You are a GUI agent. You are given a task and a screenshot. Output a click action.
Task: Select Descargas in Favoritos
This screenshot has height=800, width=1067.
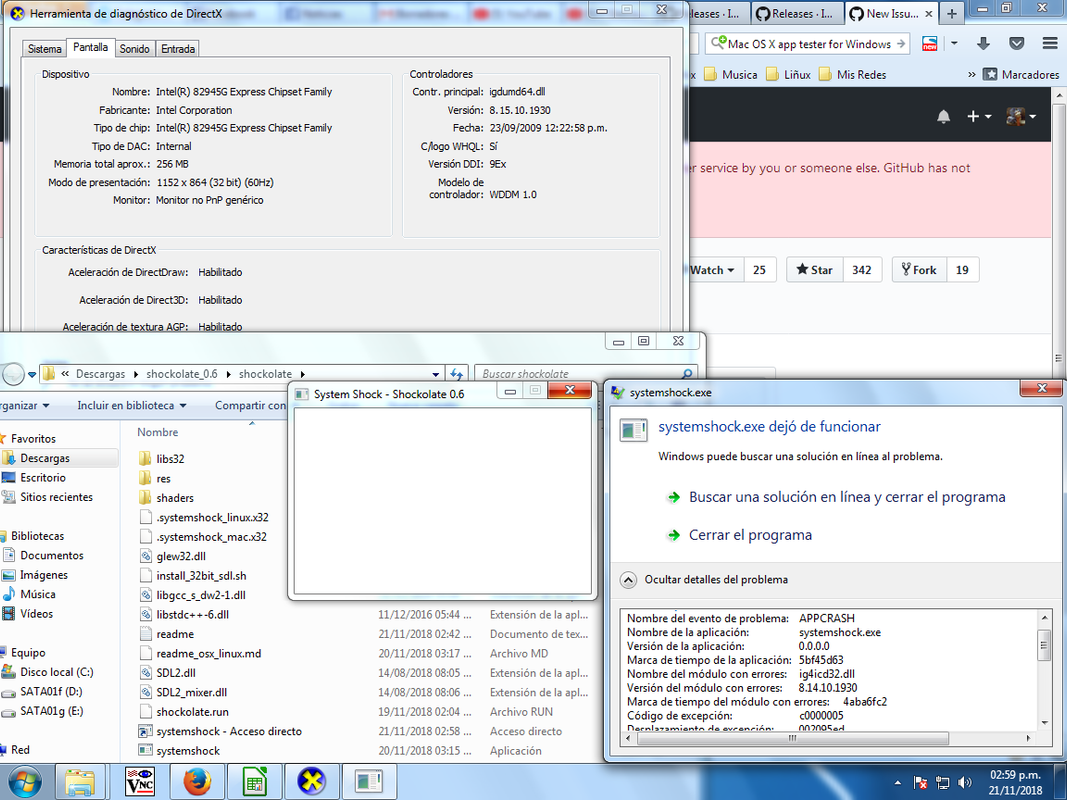pyautogui.click(x=45, y=459)
